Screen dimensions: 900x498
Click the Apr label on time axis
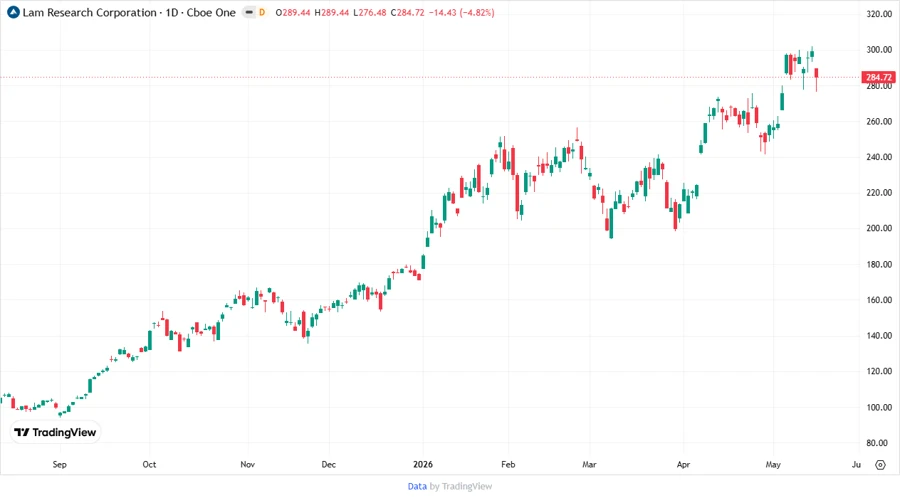683,464
